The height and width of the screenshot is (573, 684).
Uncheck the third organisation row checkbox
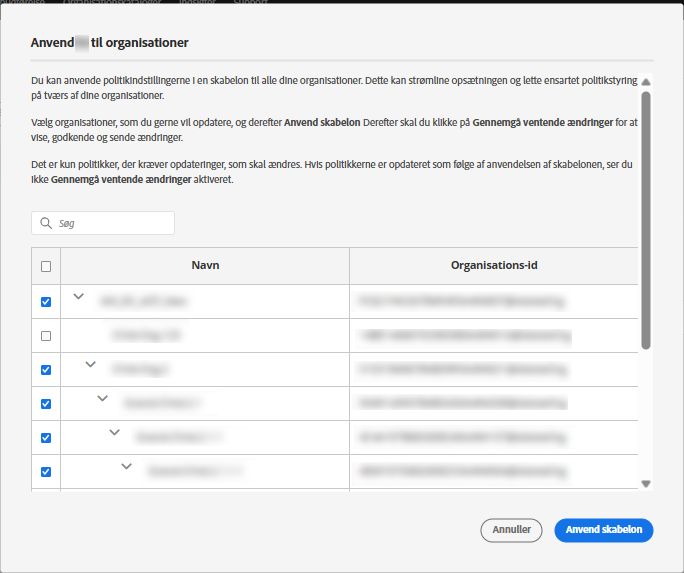tap(46, 370)
